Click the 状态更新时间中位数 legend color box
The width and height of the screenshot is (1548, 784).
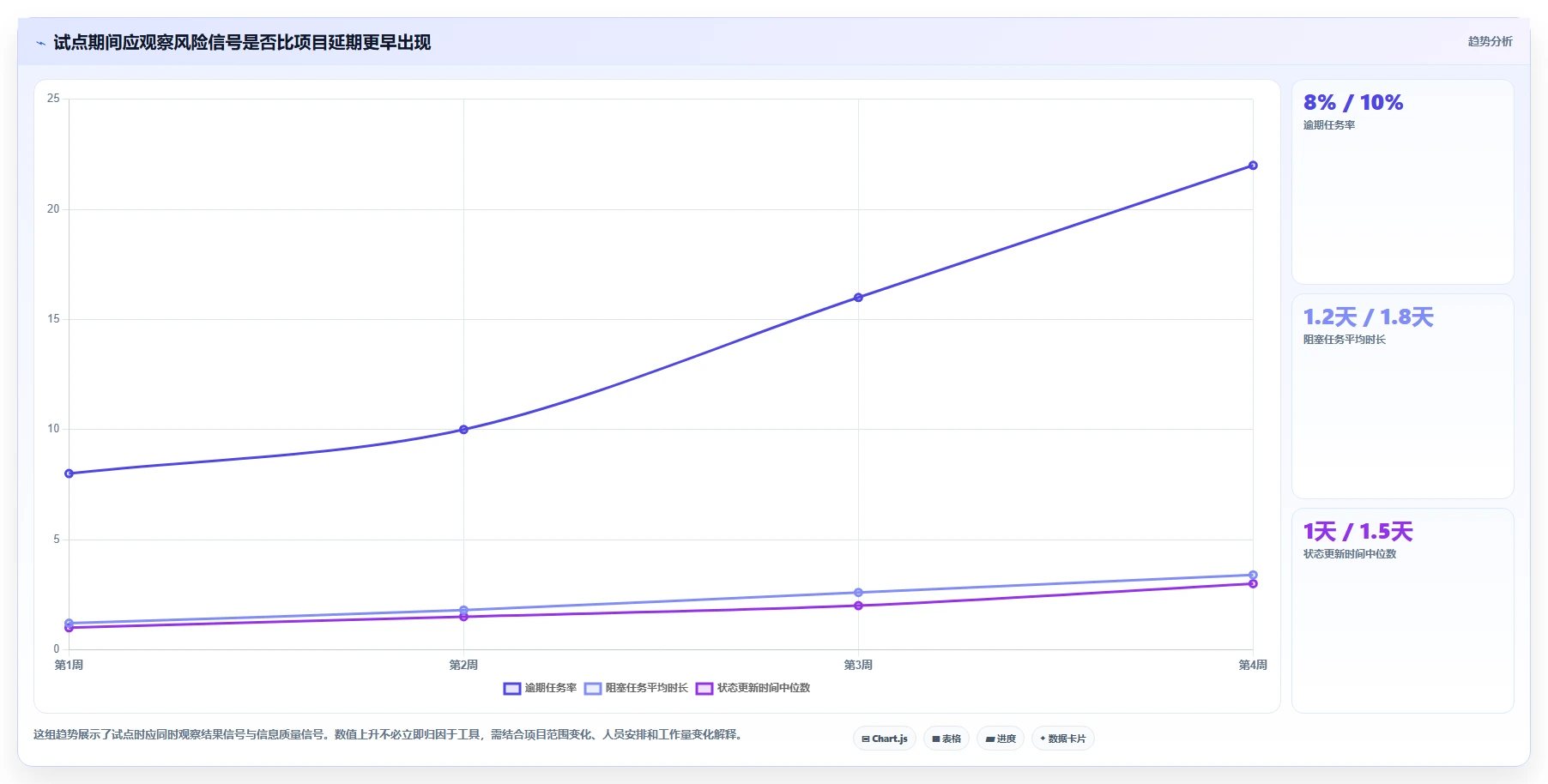click(704, 688)
